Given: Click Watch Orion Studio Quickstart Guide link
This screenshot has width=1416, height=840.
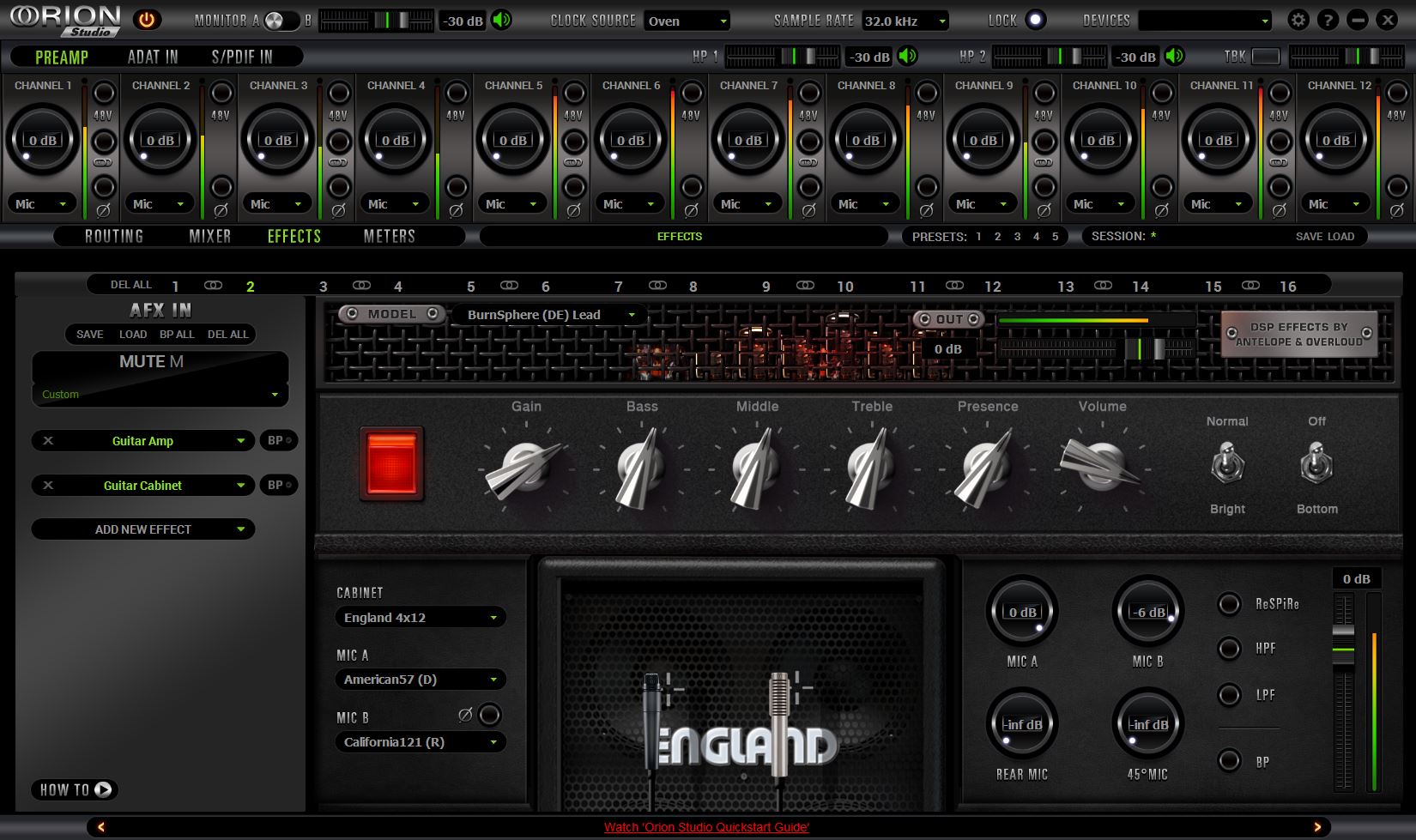Looking at the screenshot, I should 706,827.
